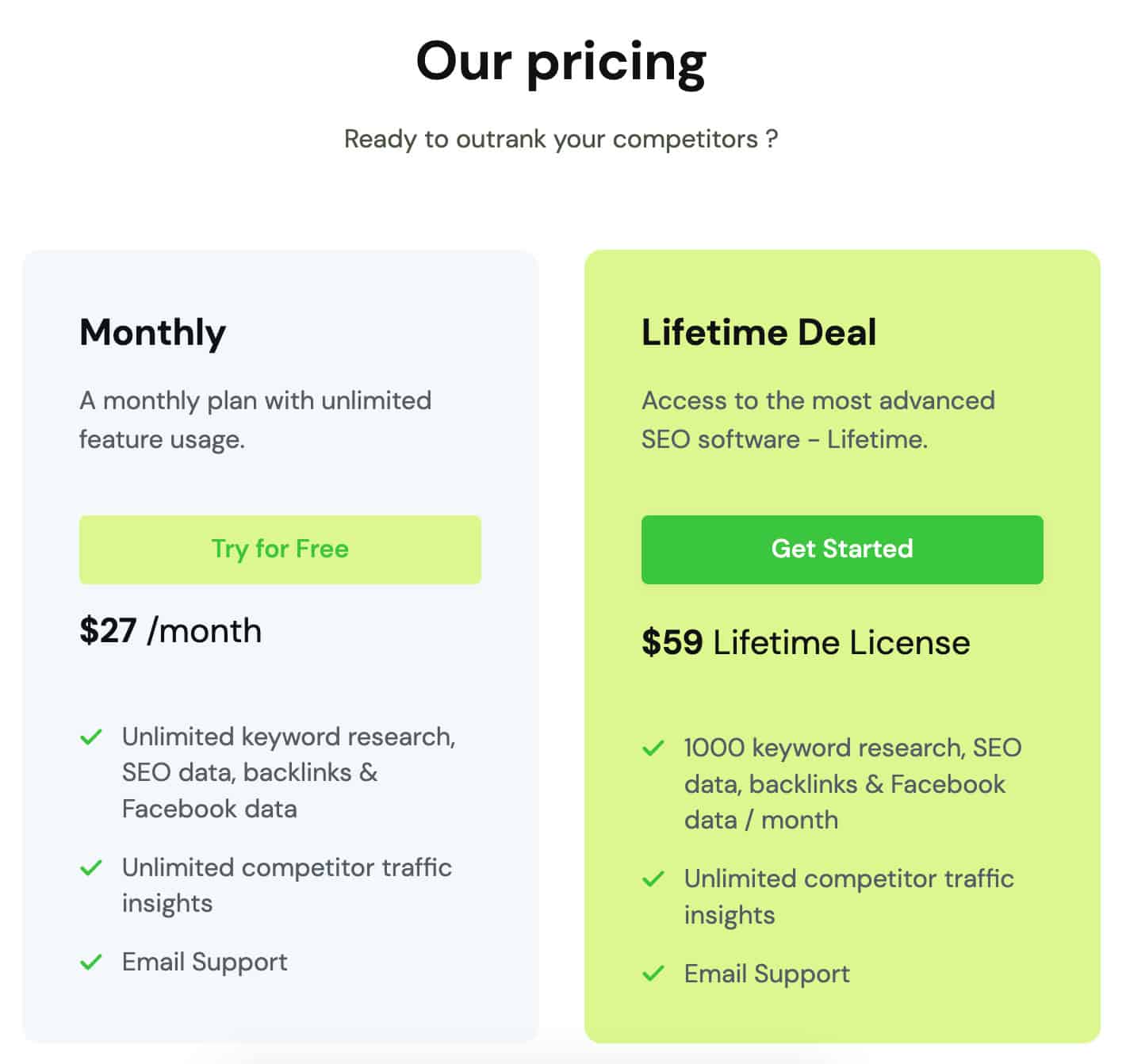Click the Lifetime Deal description text

pos(818,419)
